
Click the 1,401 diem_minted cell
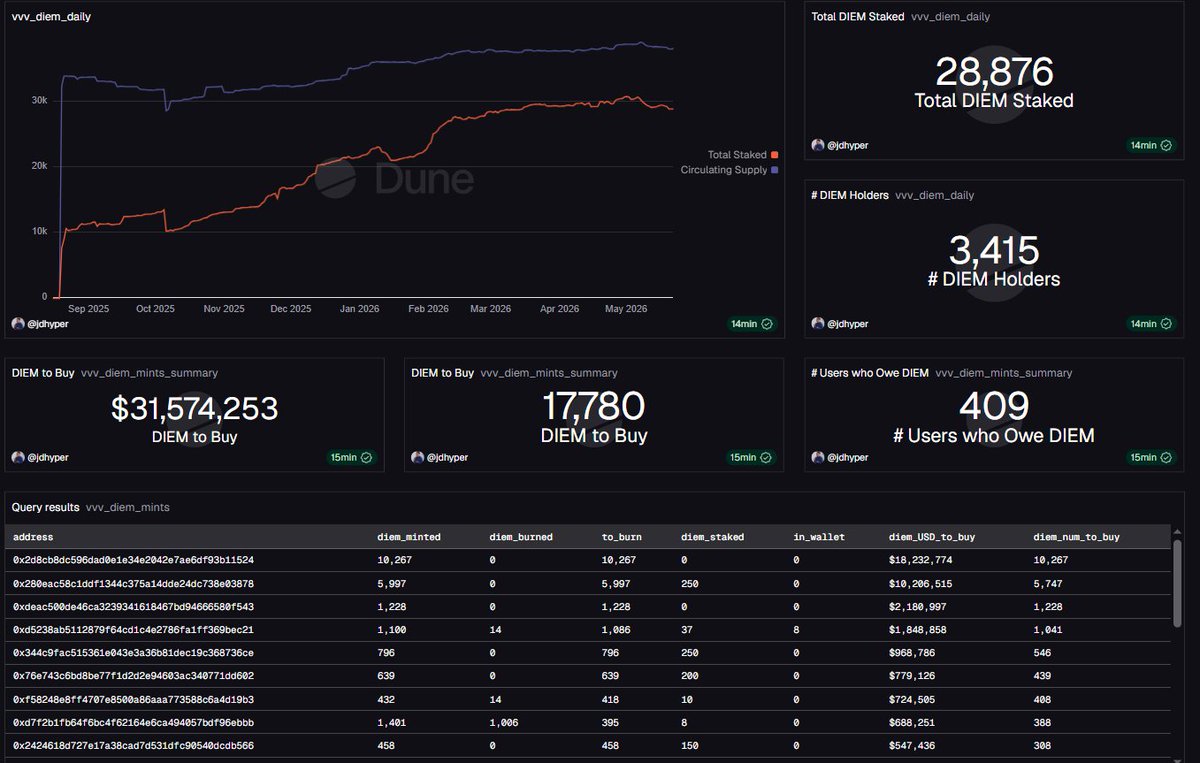(x=391, y=722)
